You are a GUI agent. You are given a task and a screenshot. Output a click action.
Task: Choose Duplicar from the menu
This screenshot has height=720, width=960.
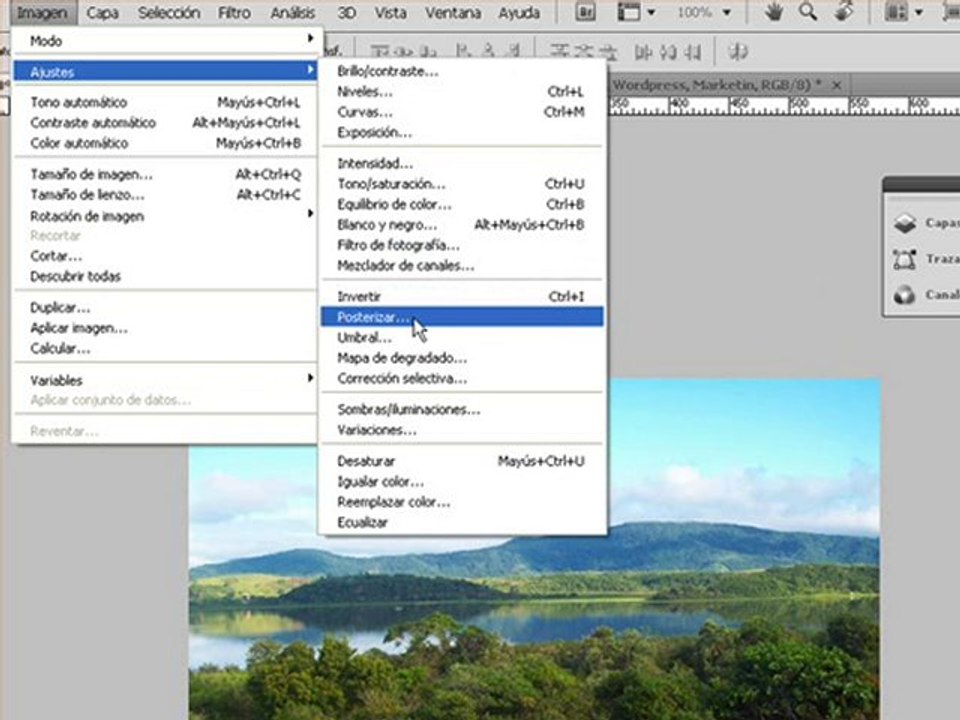164,307
